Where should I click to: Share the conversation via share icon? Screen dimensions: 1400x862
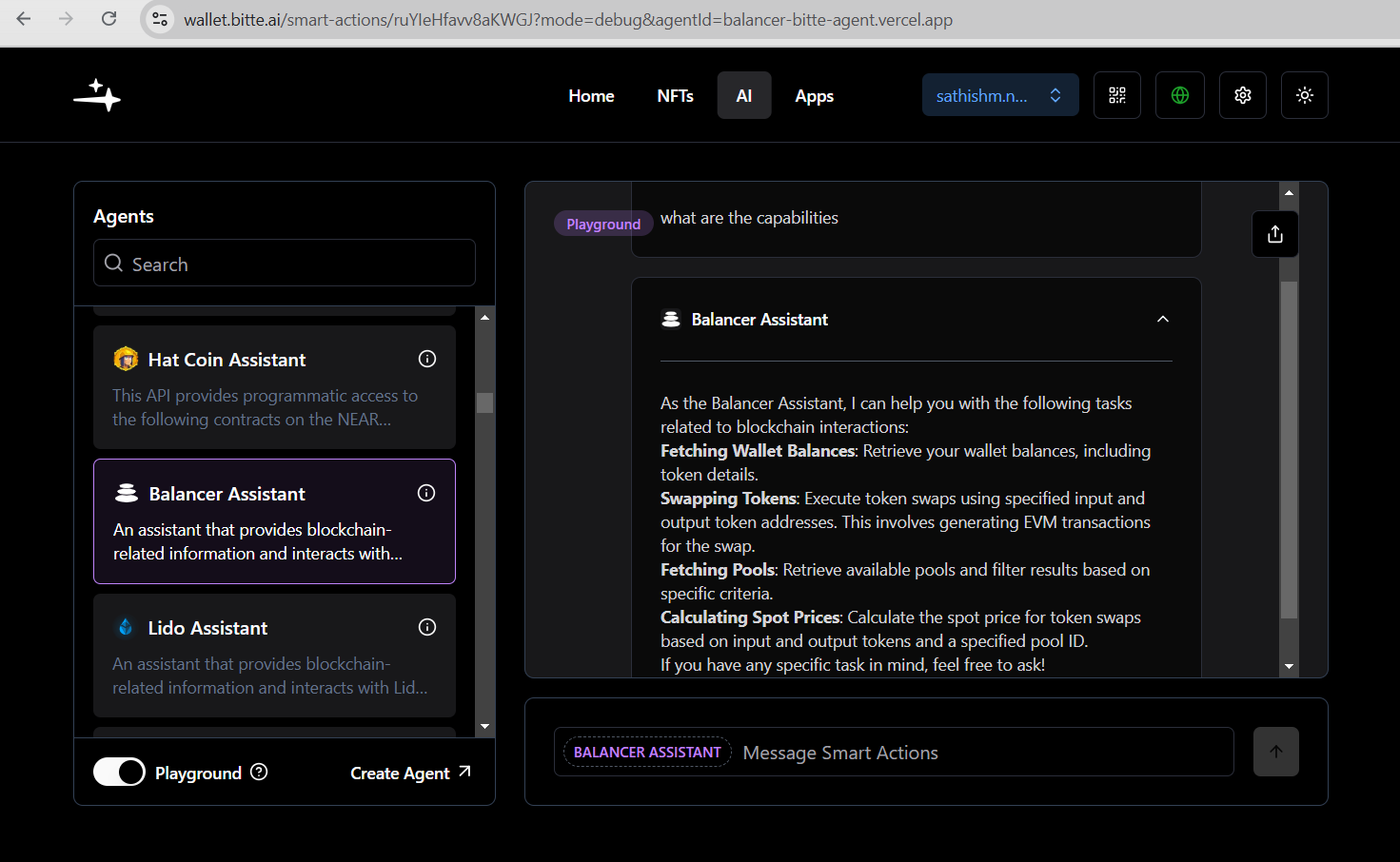(1275, 234)
